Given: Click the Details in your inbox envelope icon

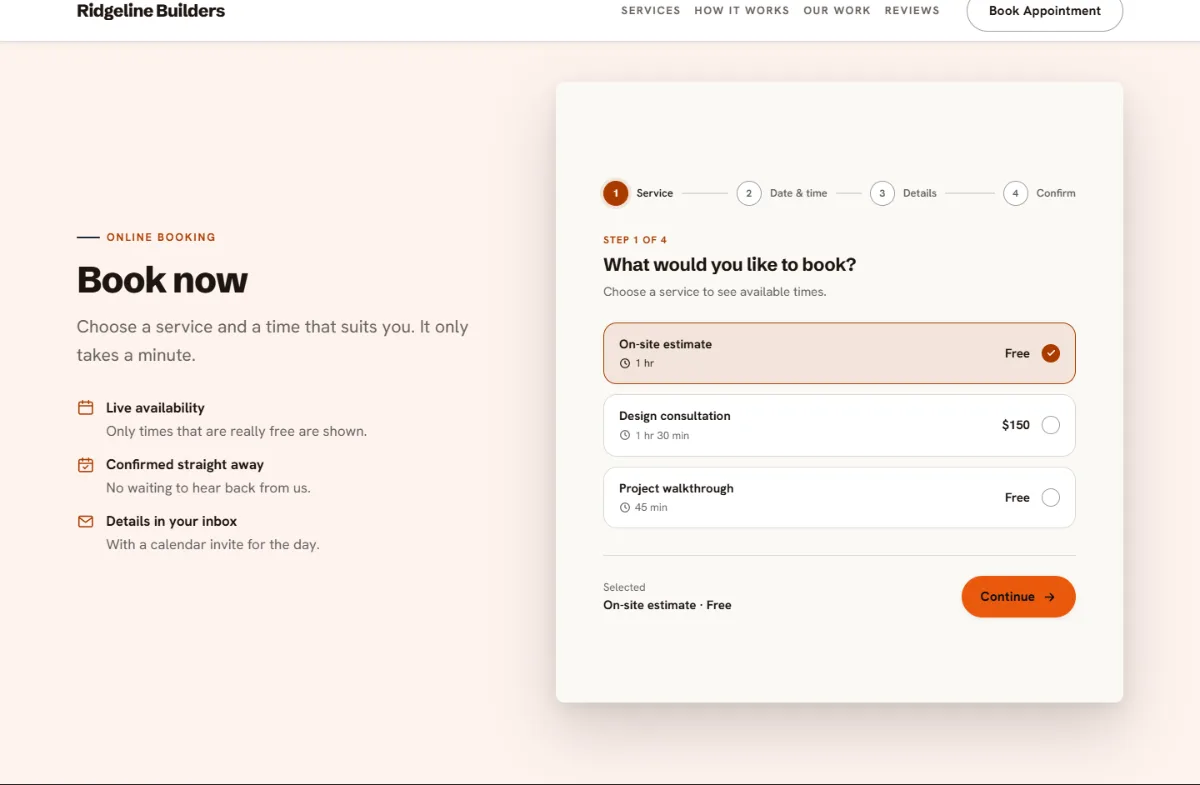Looking at the screenshot, I should coord(86,522).
